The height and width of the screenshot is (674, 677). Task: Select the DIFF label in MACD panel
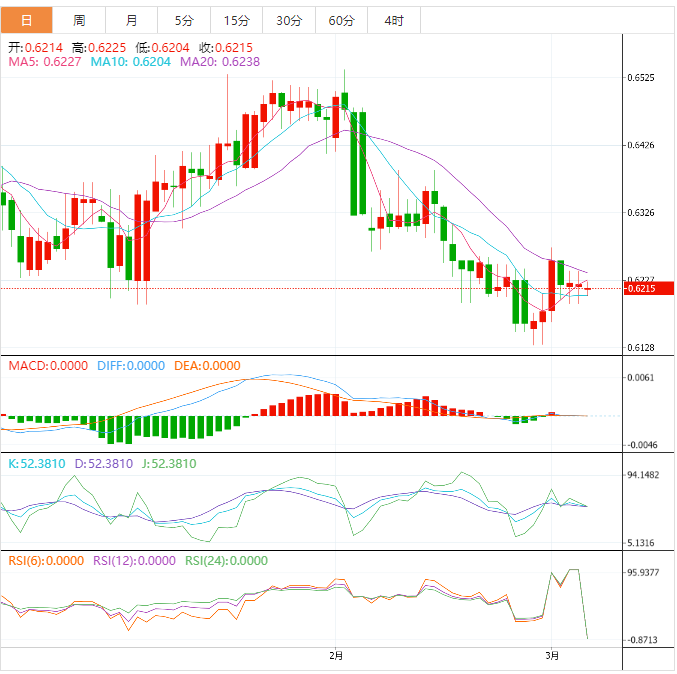coord(130,366)
